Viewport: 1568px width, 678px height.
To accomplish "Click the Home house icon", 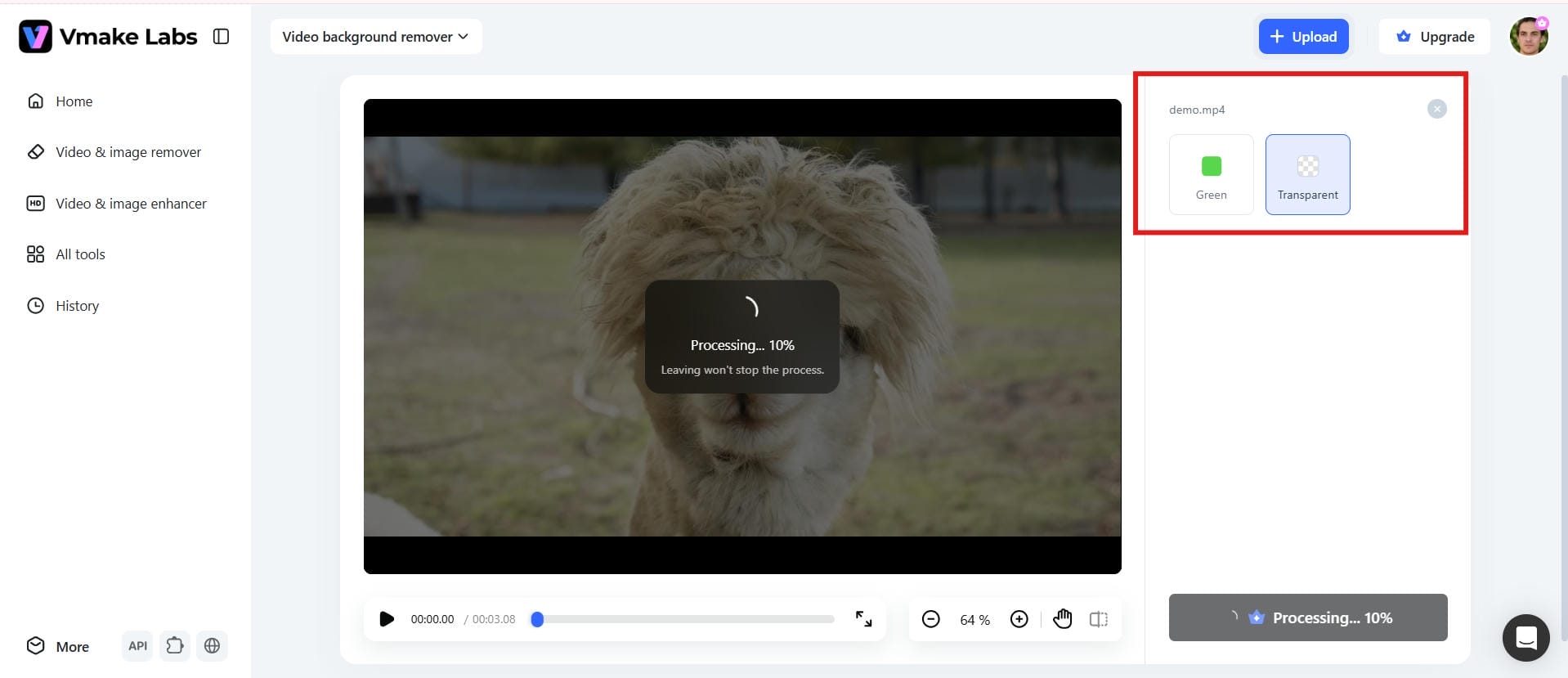I will (x=35, y=101).
